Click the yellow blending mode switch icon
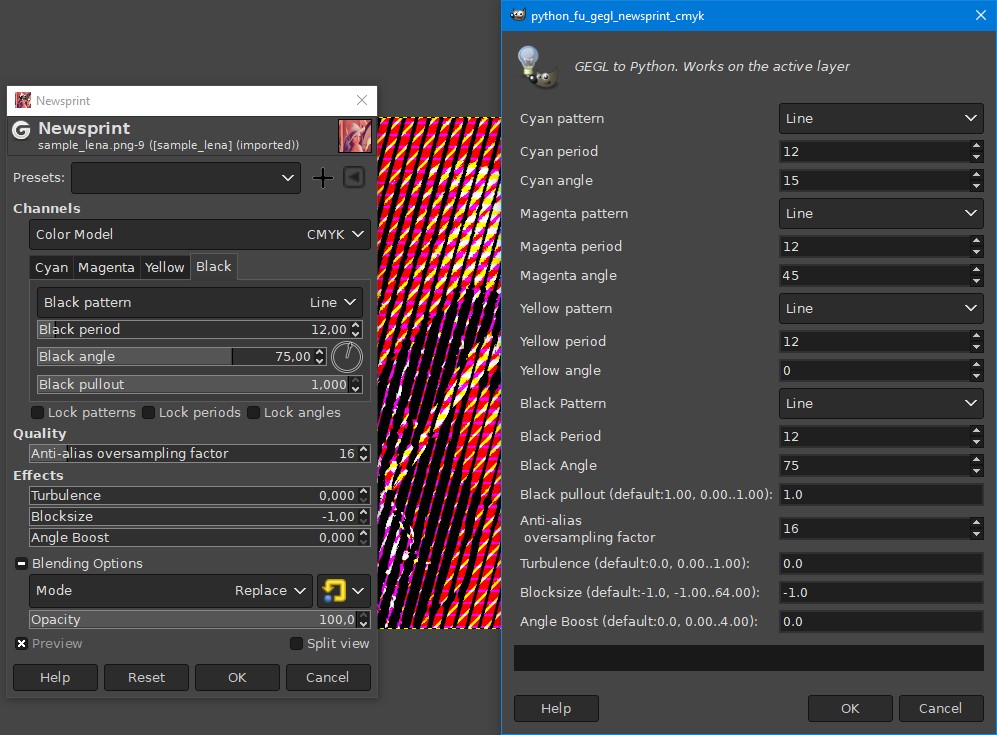997x735 pixels. (x=334, y=591)
